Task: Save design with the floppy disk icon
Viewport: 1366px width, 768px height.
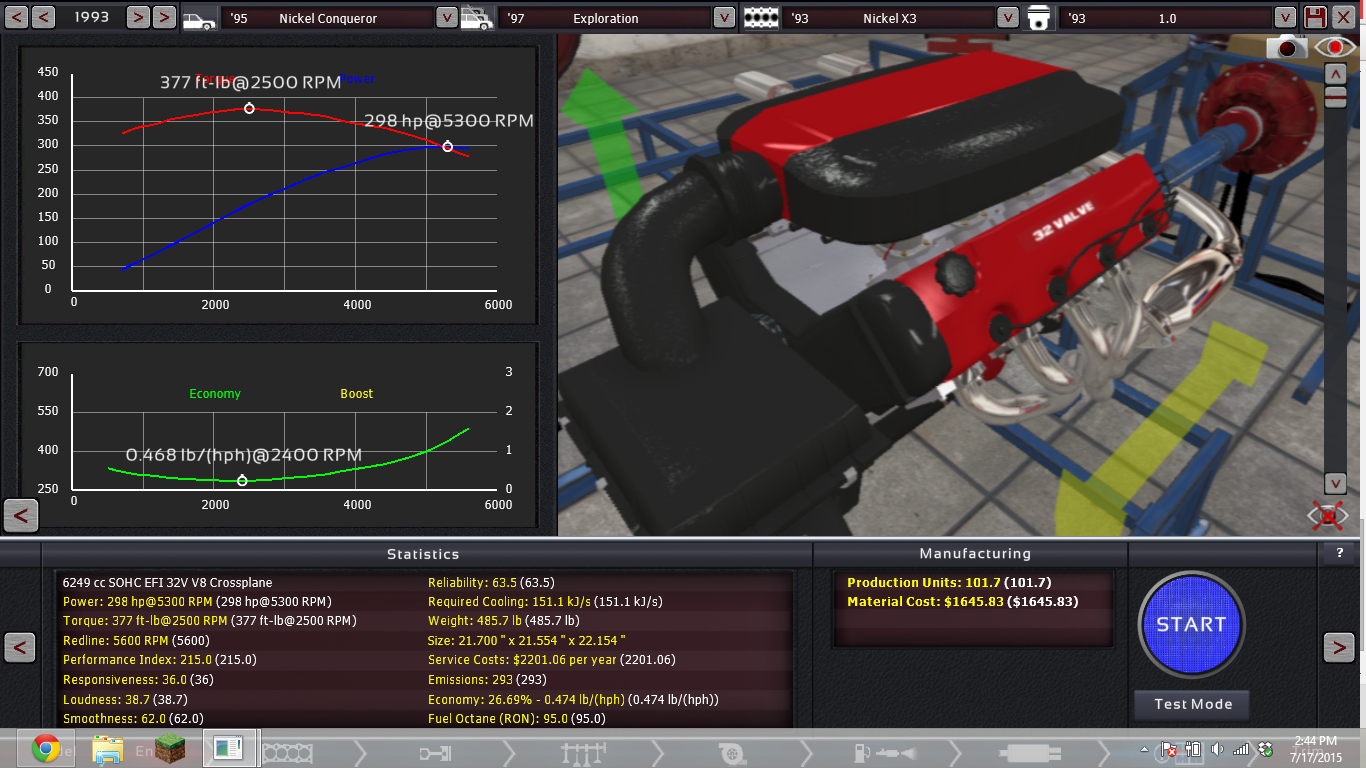Action: click(1315, 17)
